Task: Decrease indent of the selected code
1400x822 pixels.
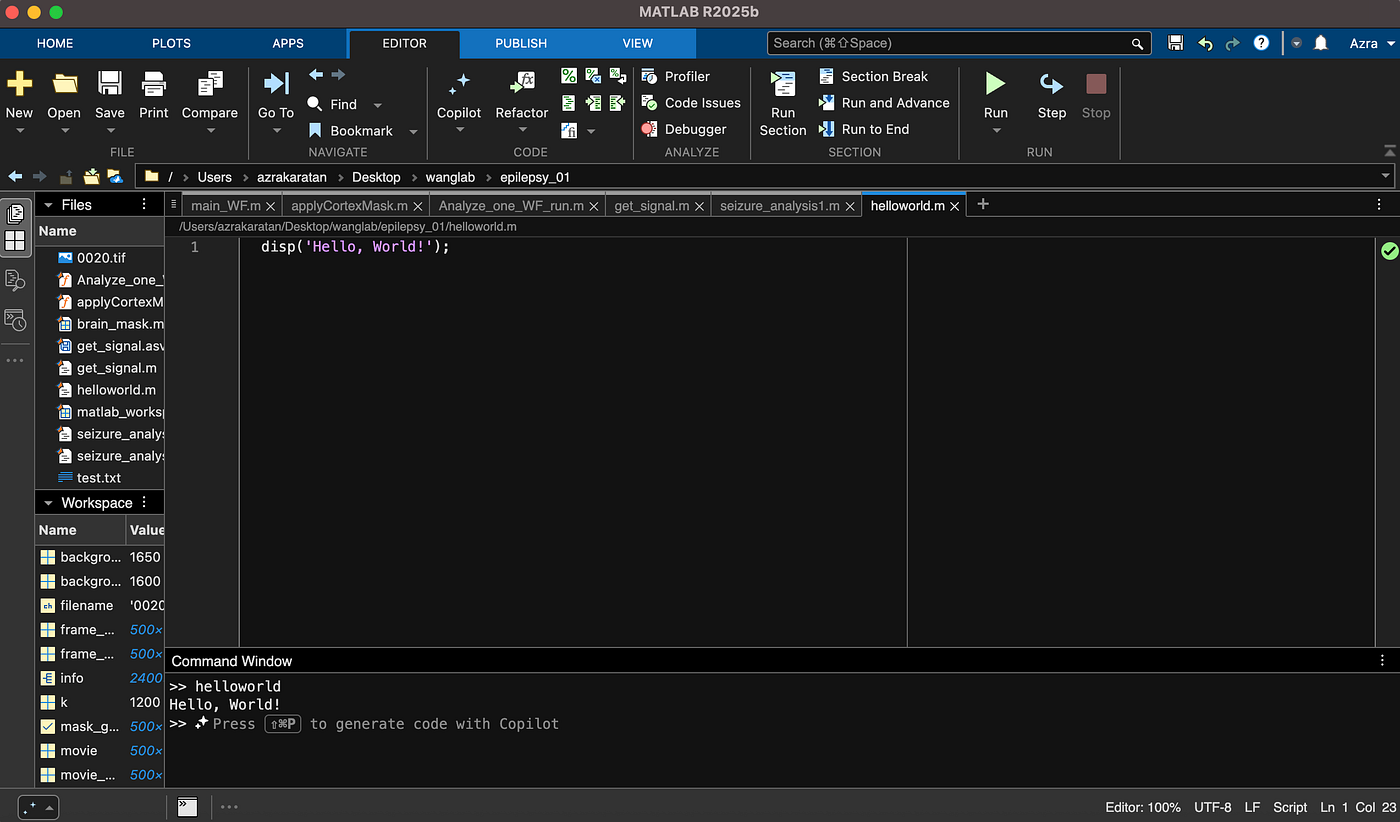Action: click(618, 103)
